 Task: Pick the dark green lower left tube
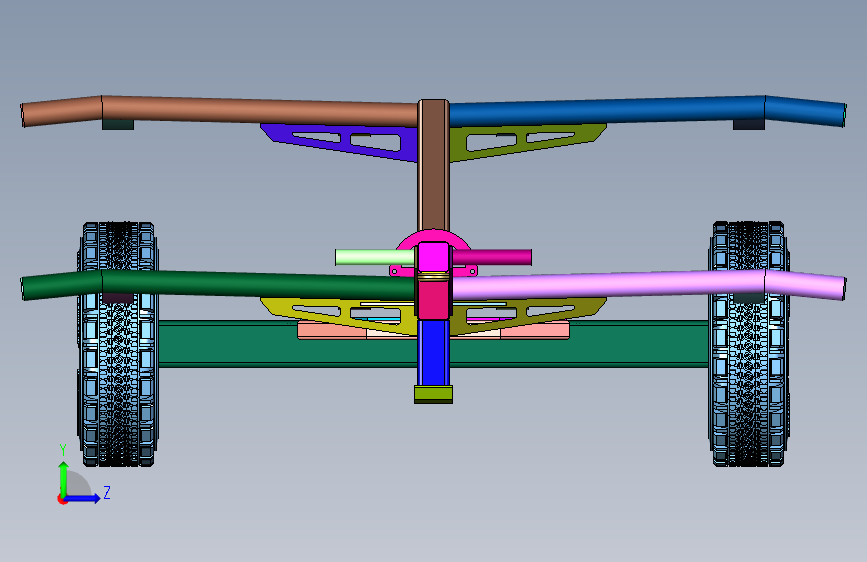coord(218,284)
